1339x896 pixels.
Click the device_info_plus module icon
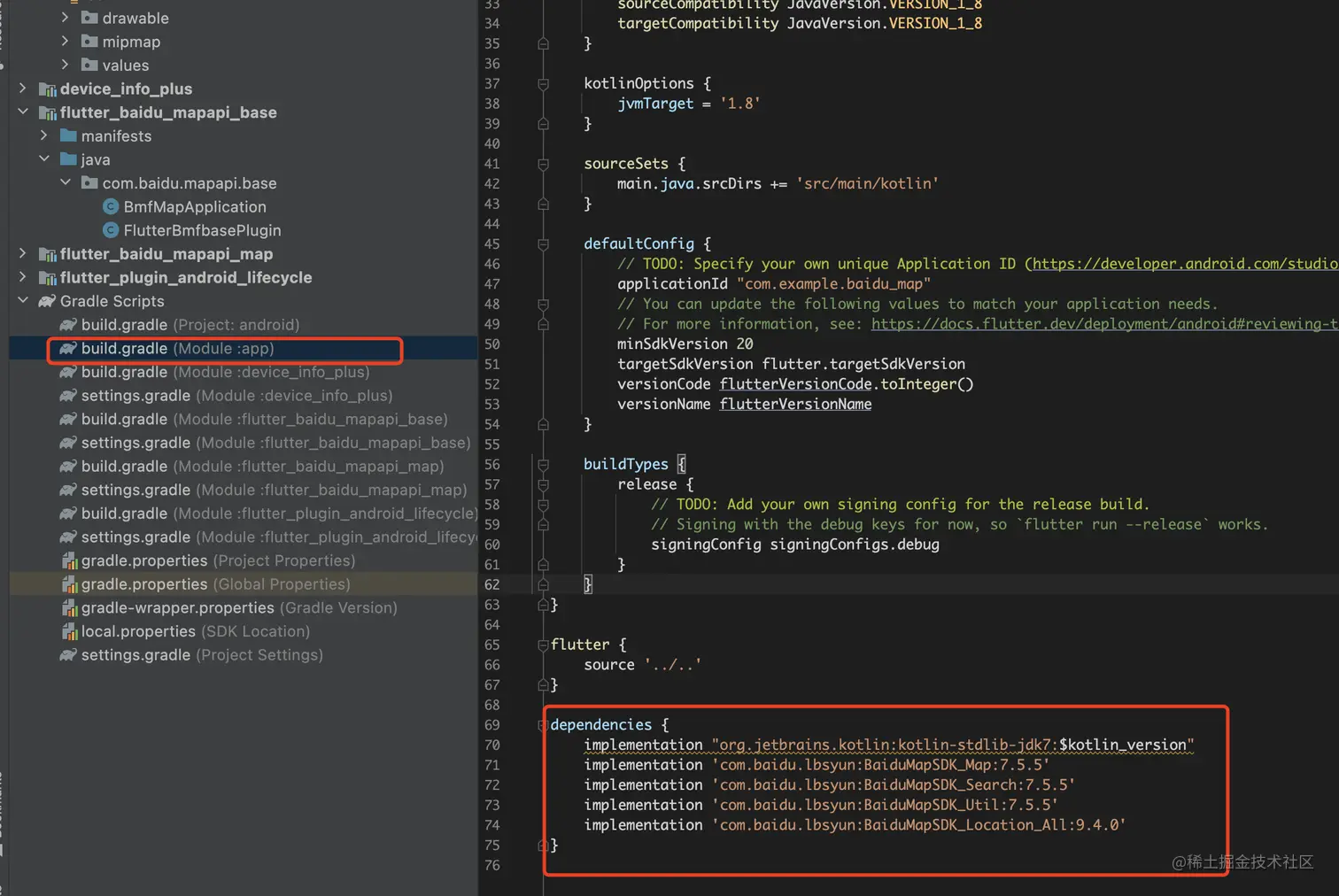click(x=48, y=89)
